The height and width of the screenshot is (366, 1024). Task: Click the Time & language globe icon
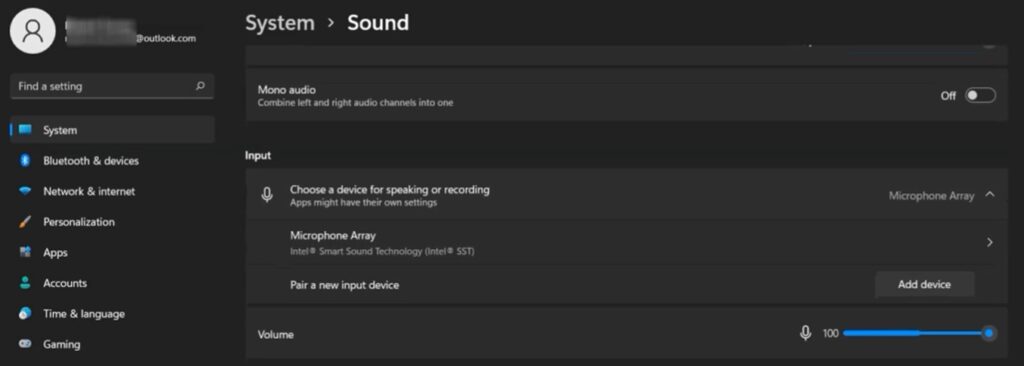pos(25,314)
